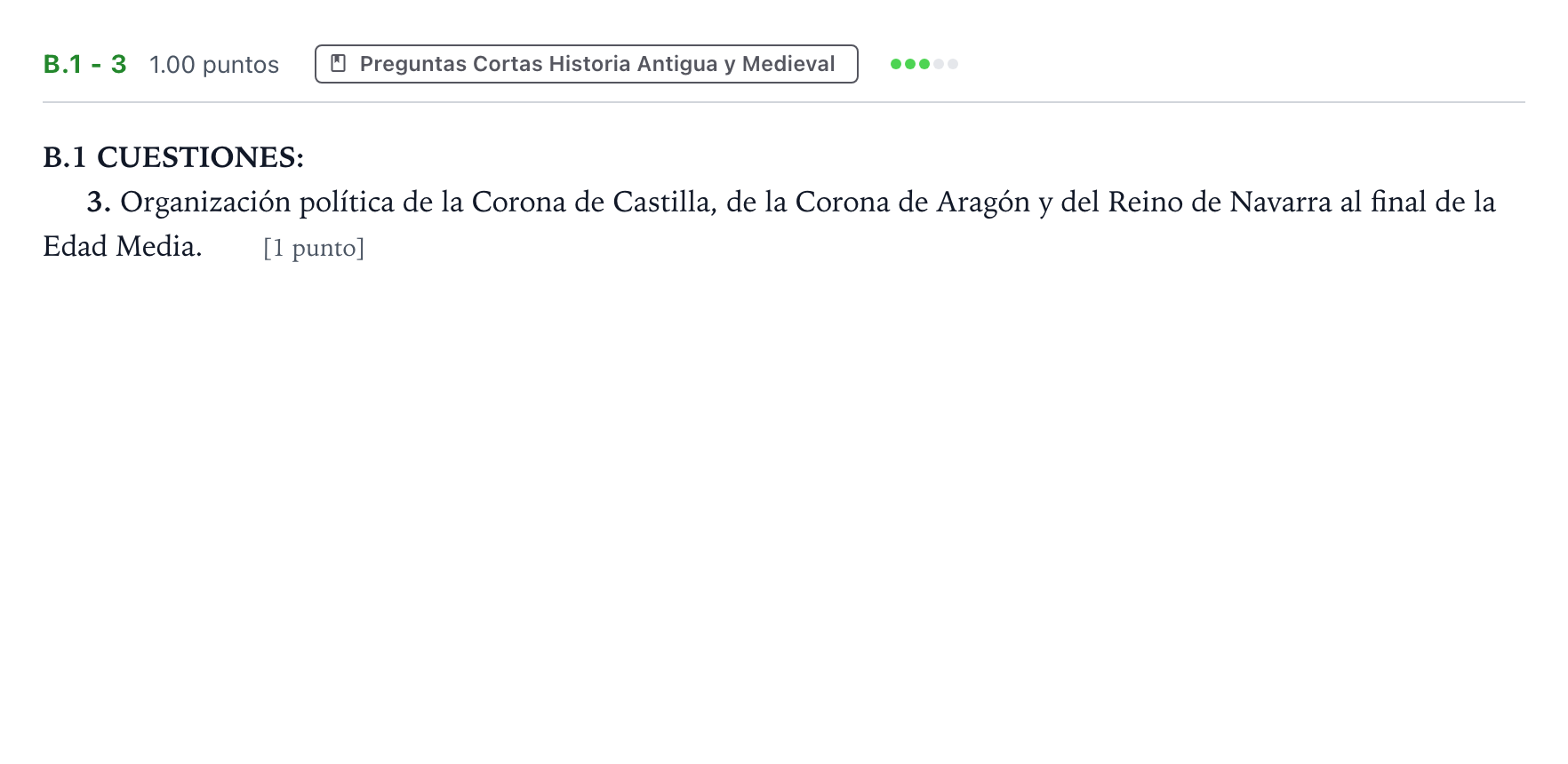Select the B.1 - 3 question label

click(x=85, y=64)
